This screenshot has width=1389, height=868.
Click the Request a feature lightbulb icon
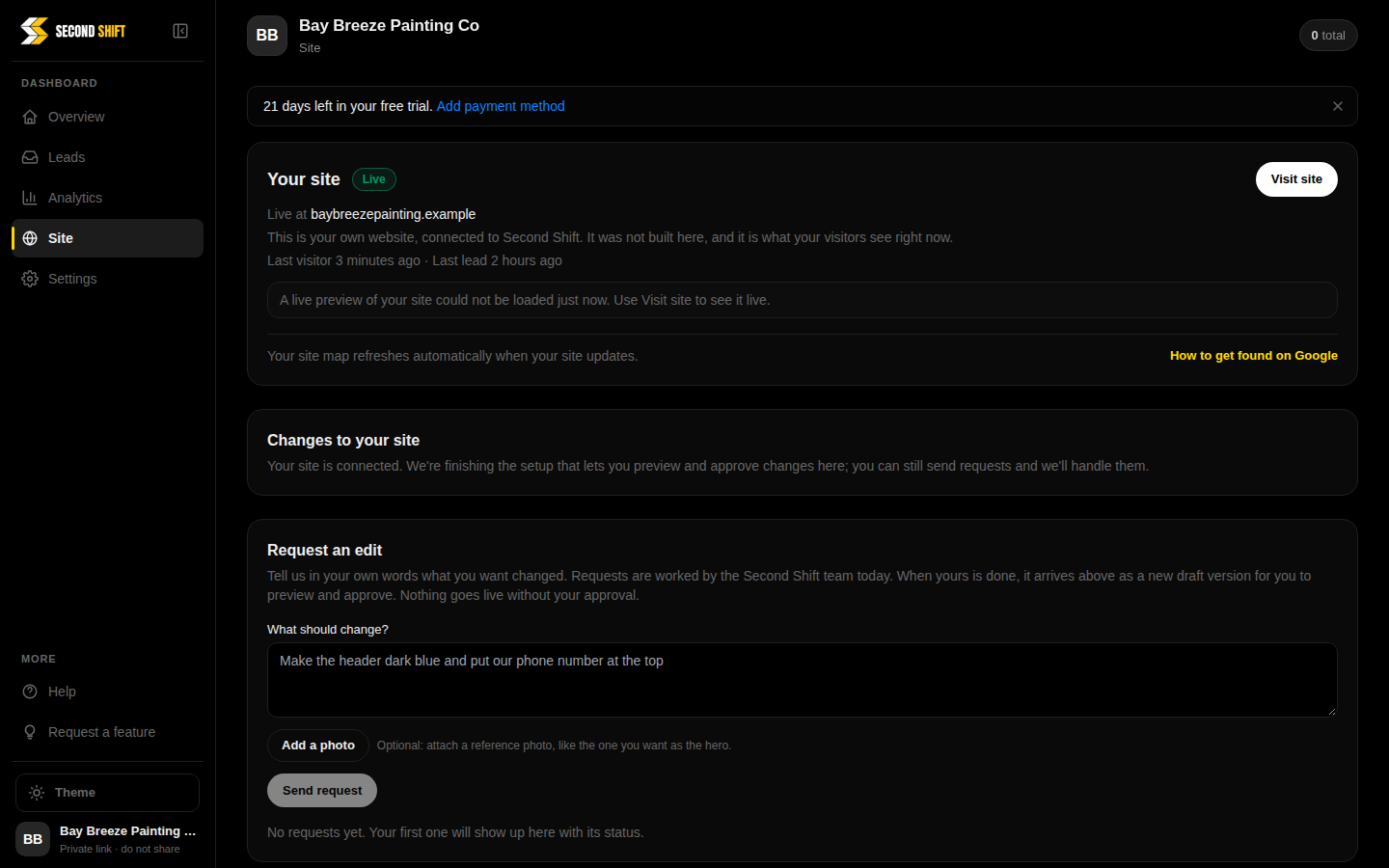(30, 732)
